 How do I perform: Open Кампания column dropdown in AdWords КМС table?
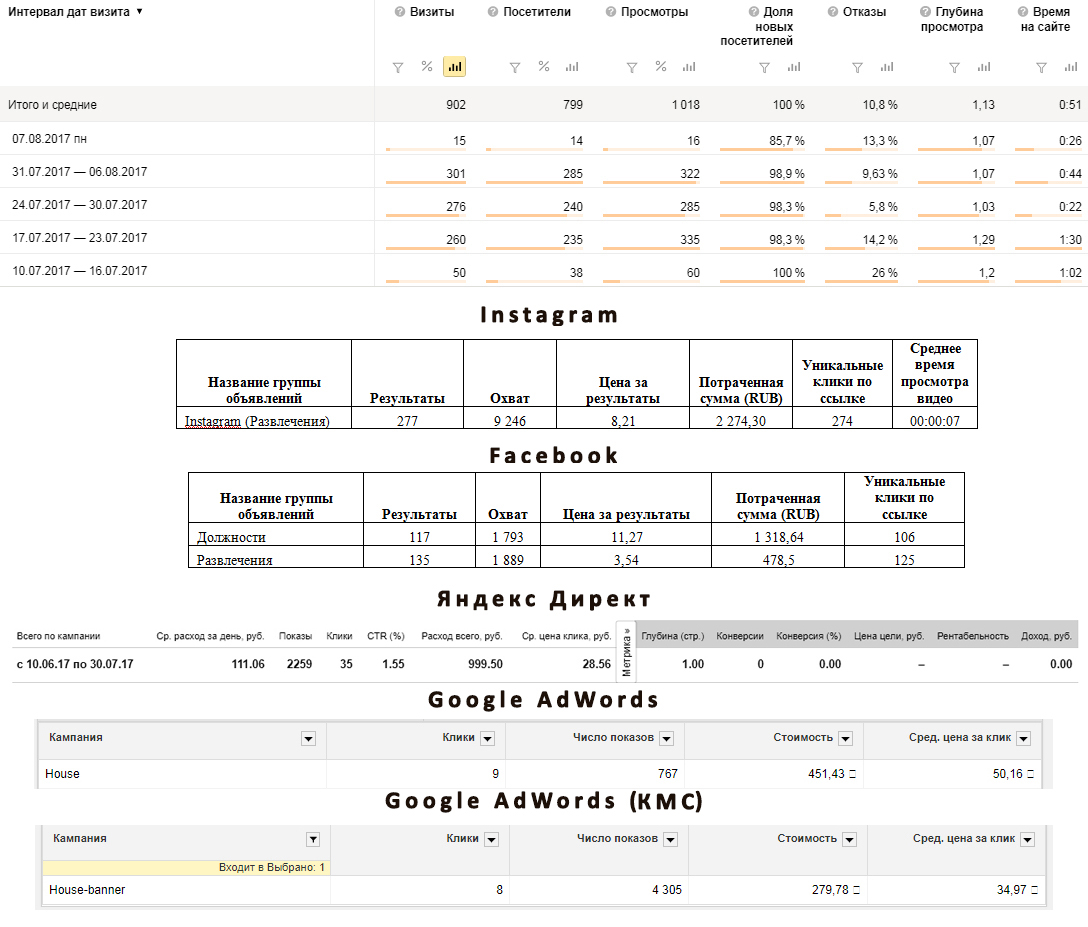pos(313,840)
